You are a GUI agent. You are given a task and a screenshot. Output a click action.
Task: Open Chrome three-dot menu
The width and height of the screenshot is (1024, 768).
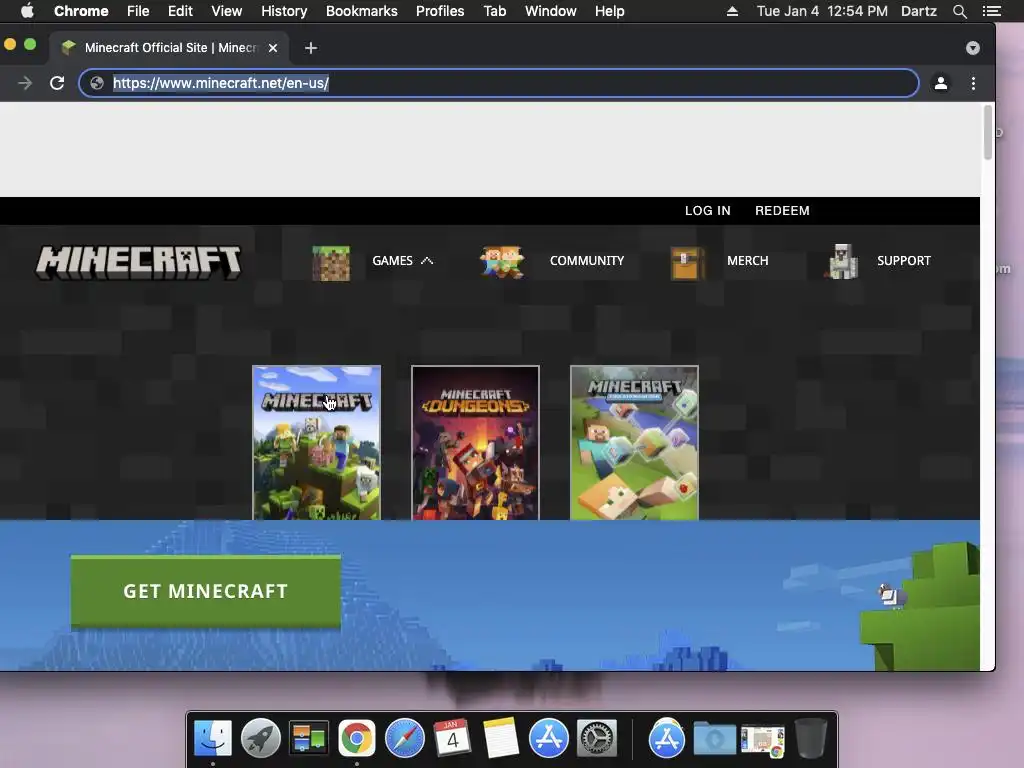pos(973,83)
